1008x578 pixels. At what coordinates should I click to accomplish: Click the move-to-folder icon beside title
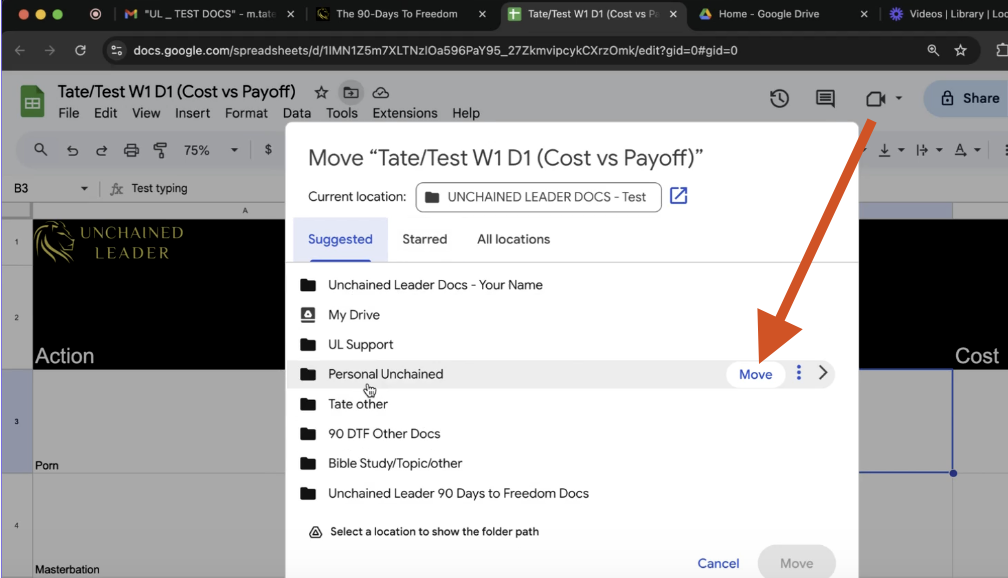(x=351, y=93)
